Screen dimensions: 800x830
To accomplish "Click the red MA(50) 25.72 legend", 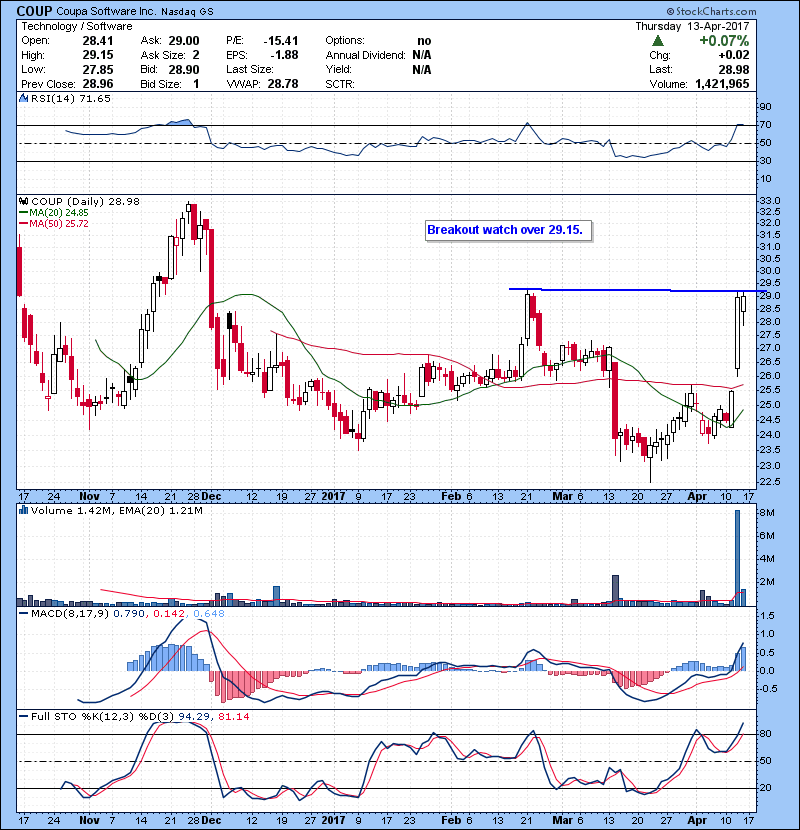I will click(53, 223).
